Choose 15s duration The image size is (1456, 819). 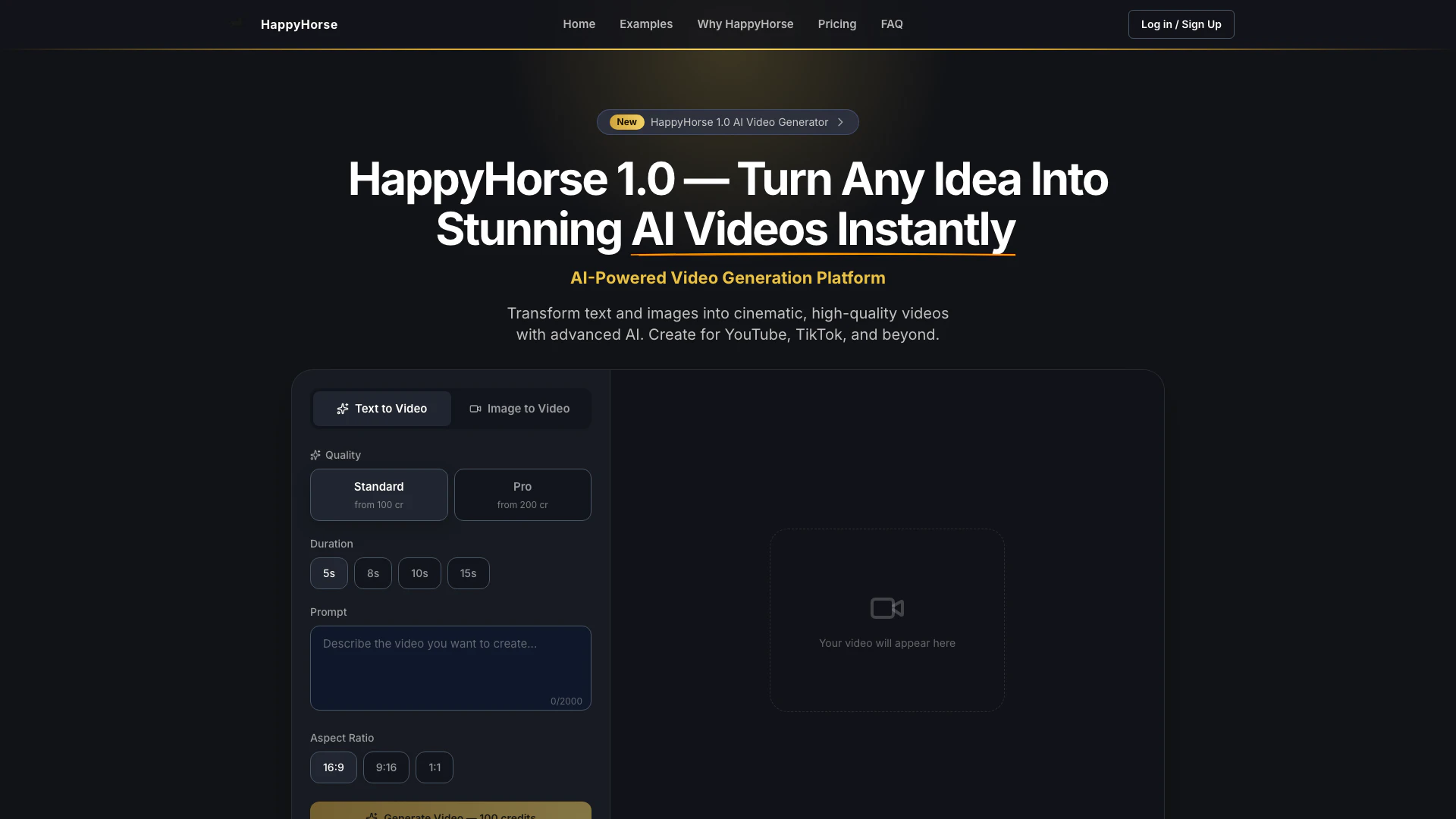(x=468, y=573)
